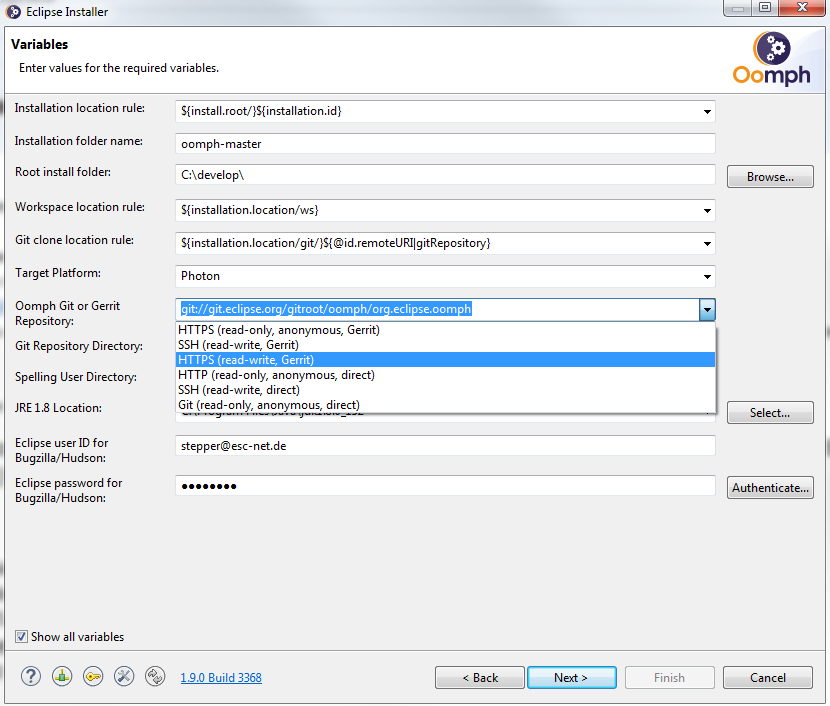Click the Authenticate... button
Screen dimensions: 830x706
pos(770,487)
